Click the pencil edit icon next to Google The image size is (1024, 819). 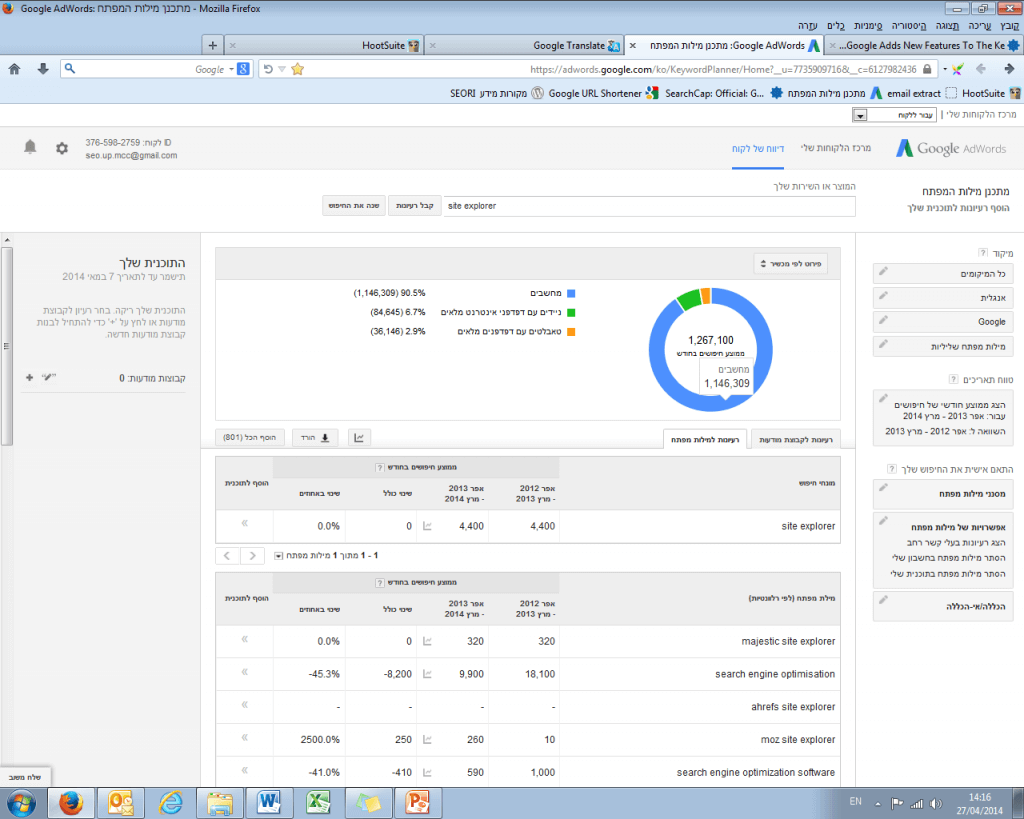[x=883, y=320]
